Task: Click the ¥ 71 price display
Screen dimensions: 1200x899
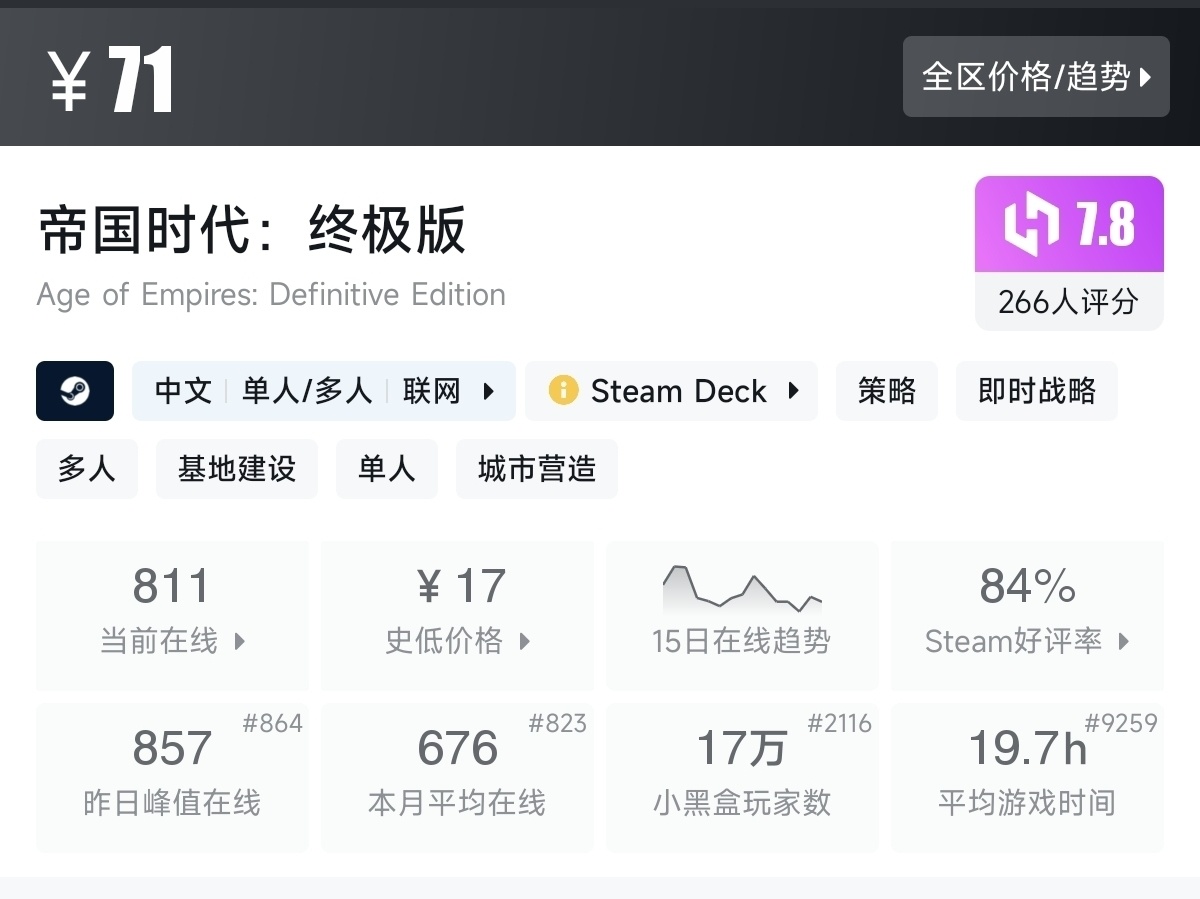Action: point(111,80)
